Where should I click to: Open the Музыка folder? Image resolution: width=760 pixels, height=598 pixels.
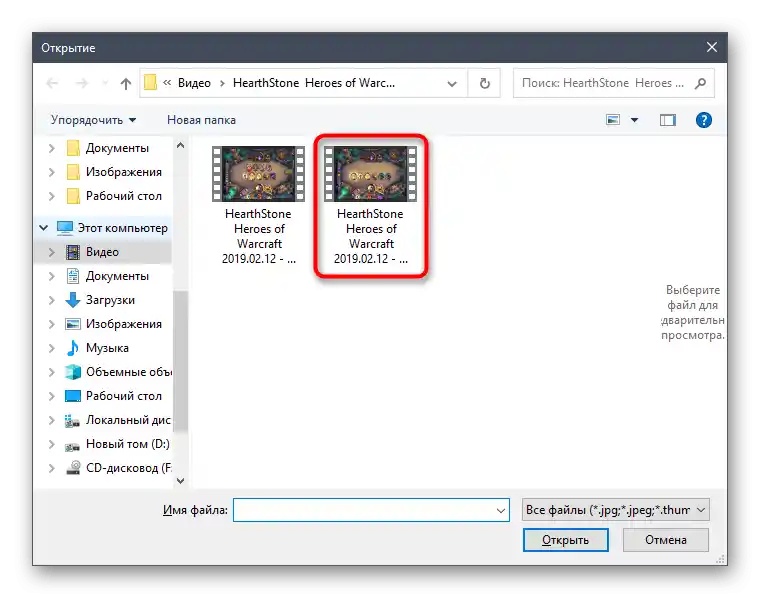[107, 348]
